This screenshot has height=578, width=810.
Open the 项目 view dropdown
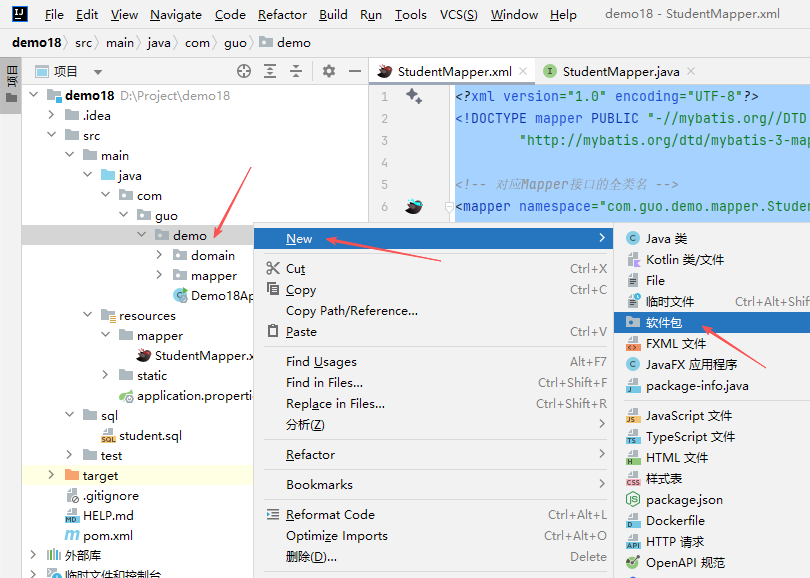(97, 72)
